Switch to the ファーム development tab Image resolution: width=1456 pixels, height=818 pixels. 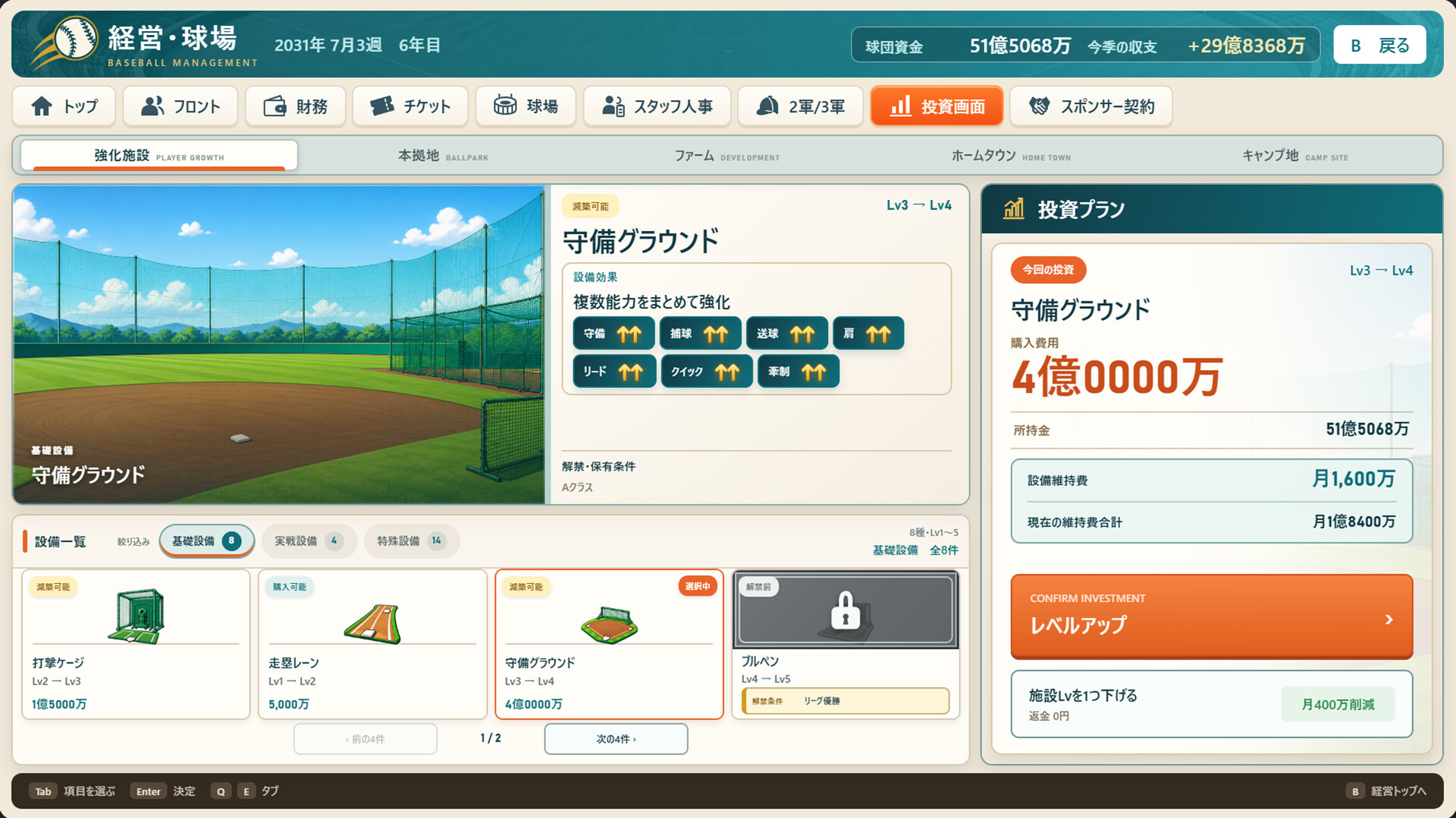tap(726, 155)
